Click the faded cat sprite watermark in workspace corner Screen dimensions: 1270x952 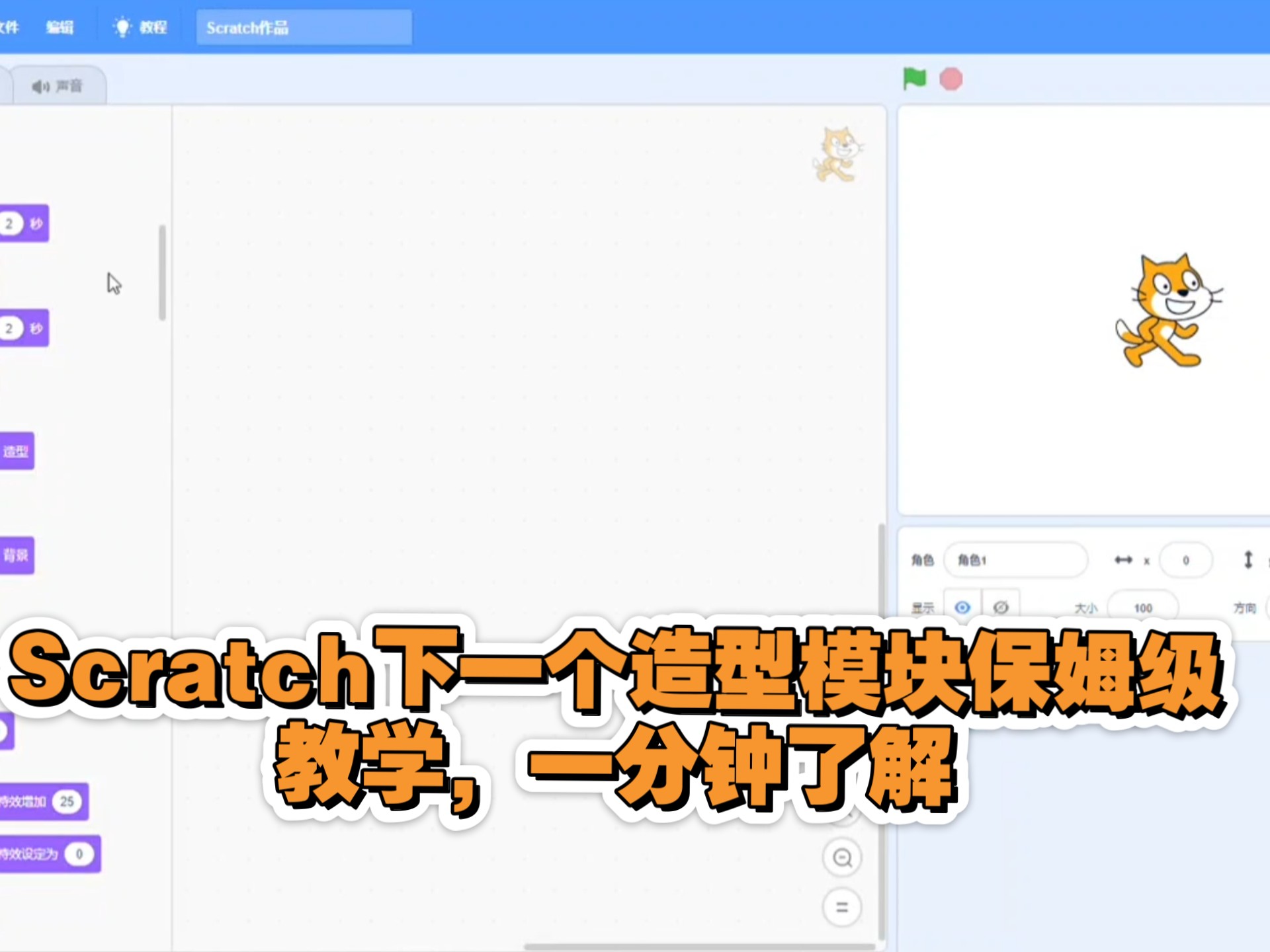click(x=837, y=155)
